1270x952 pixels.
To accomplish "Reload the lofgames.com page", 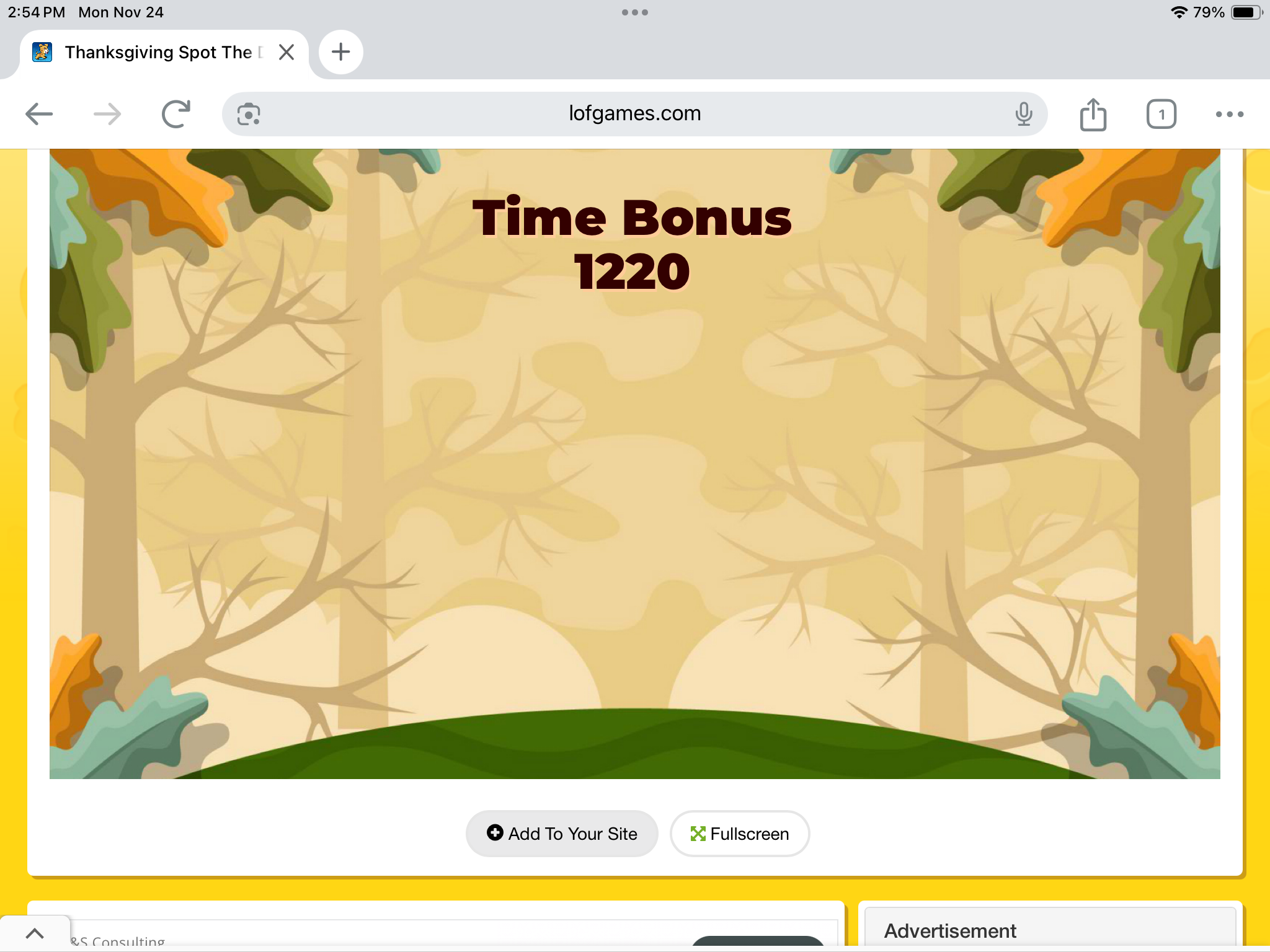I will click(x=175, y=114).
